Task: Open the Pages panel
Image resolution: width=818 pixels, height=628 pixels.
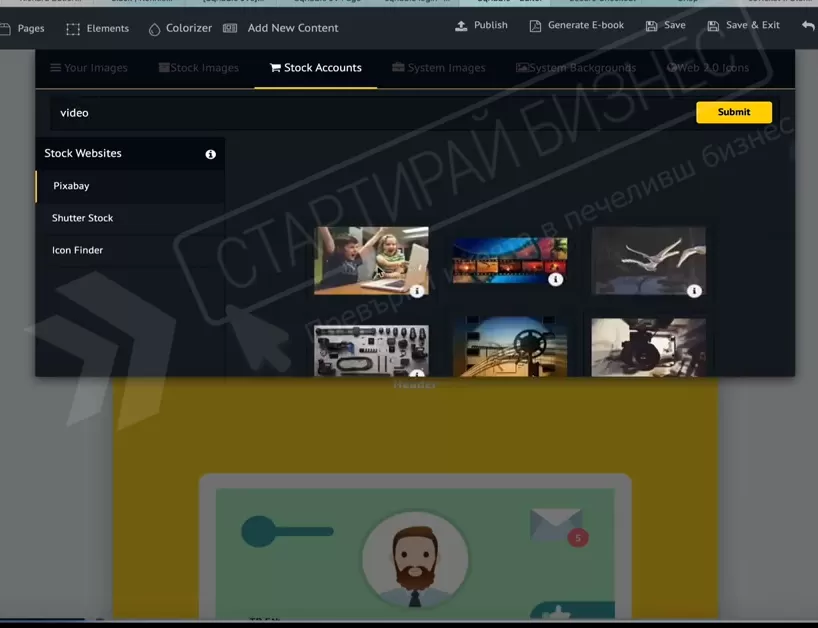Action: [x=22, y=28]
